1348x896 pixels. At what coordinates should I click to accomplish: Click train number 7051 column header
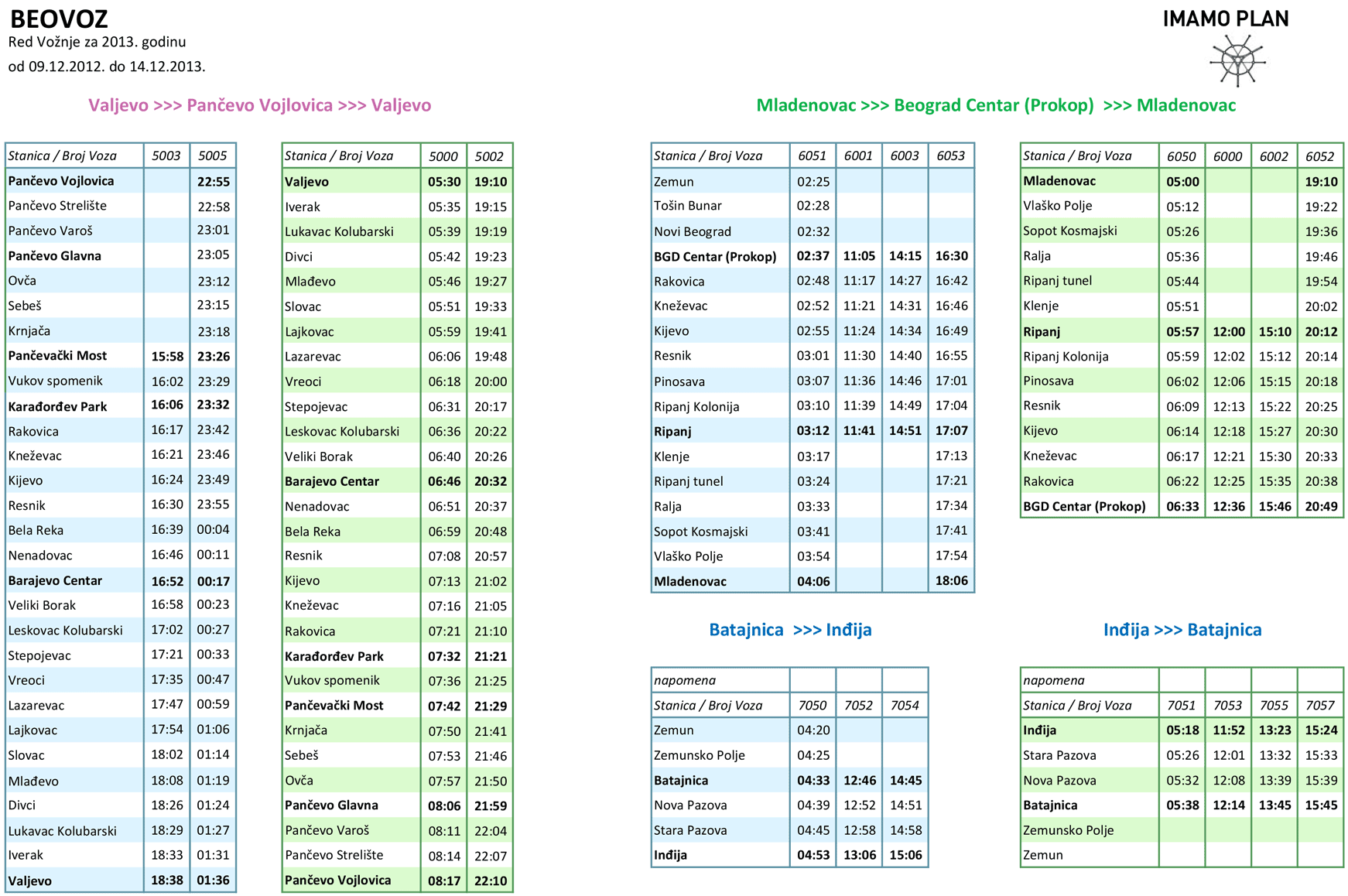pyautogui.click(x=1182, y=705)
